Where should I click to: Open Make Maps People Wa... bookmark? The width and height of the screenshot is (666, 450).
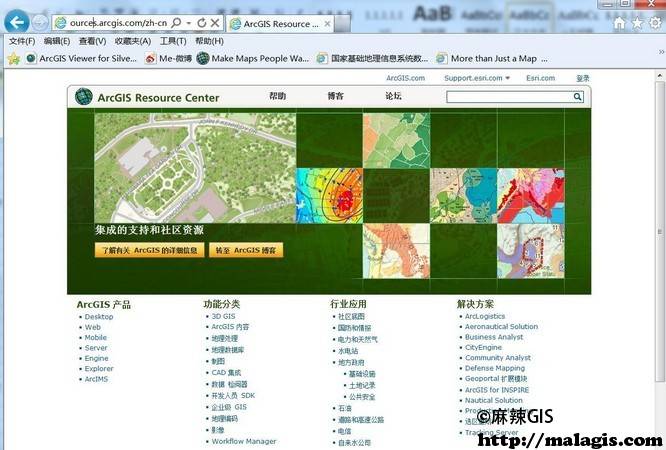coord(253,58)
